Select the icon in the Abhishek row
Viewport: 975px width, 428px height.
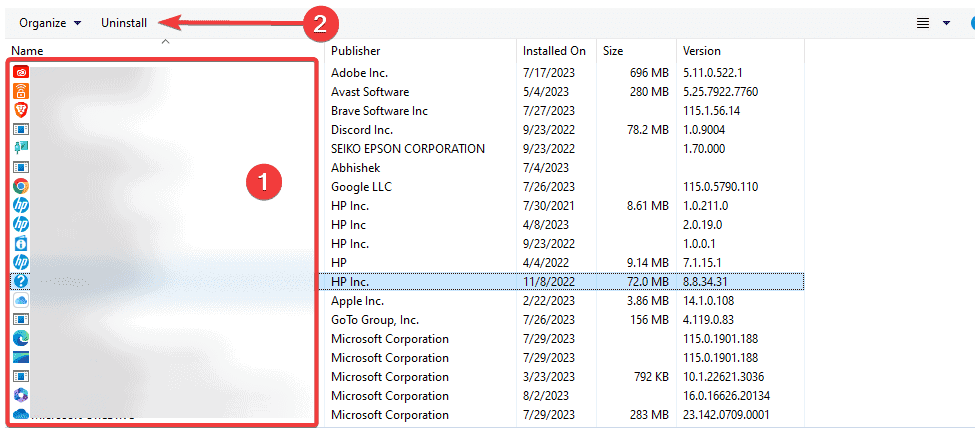pyautogui.click(x=21, y=167)
